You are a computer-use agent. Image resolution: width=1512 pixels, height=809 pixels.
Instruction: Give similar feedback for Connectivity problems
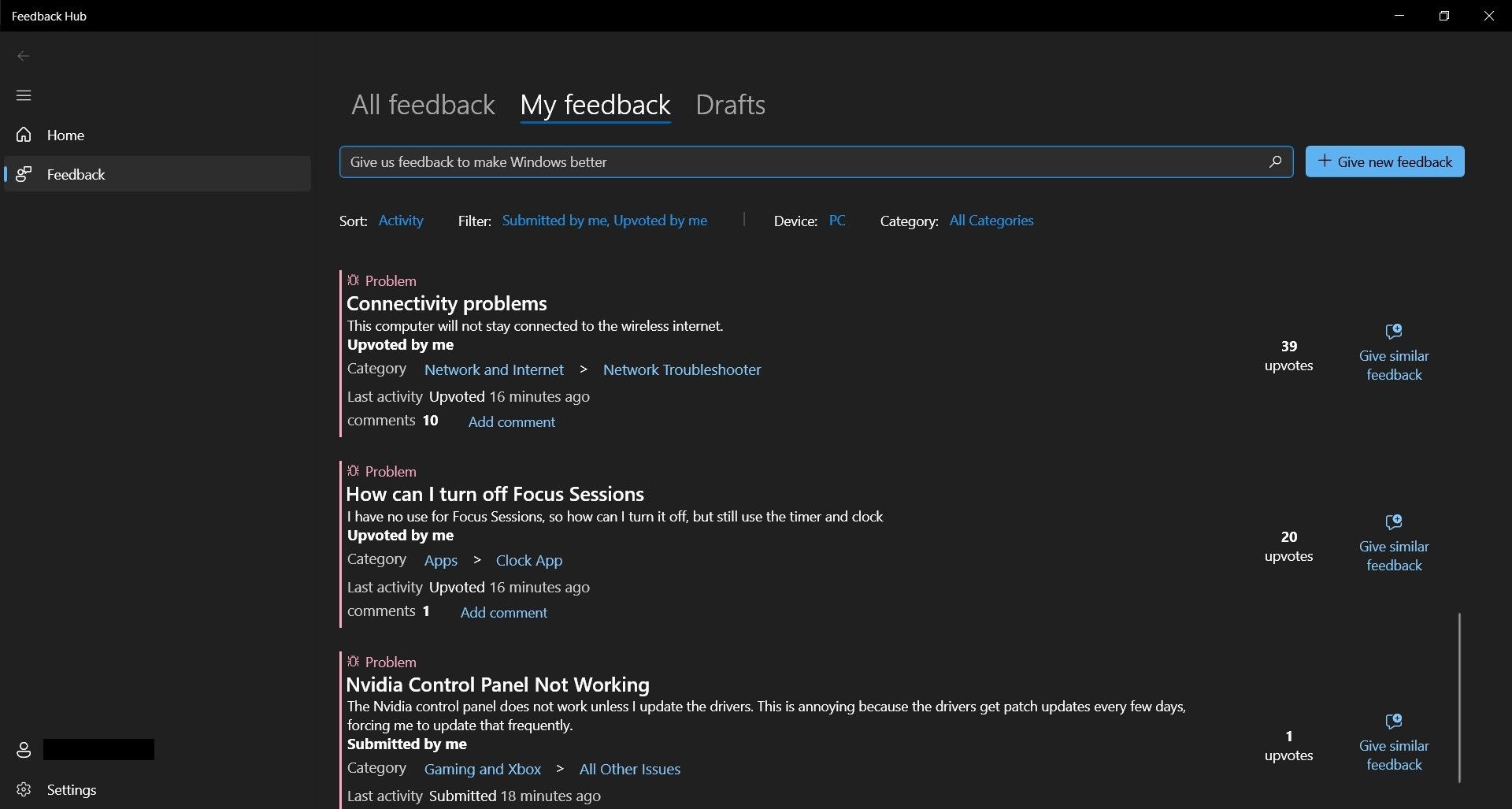(x=1393, y=353)
